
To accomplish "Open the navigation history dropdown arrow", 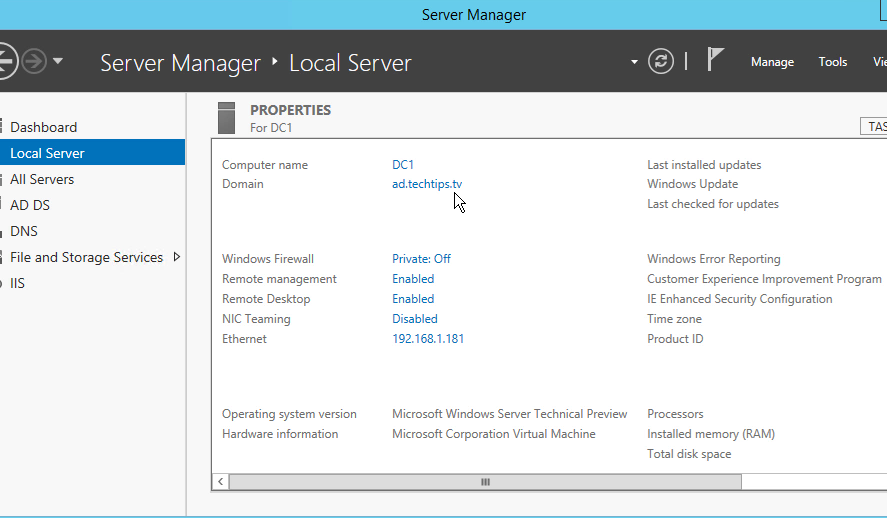I will [58, 61].
